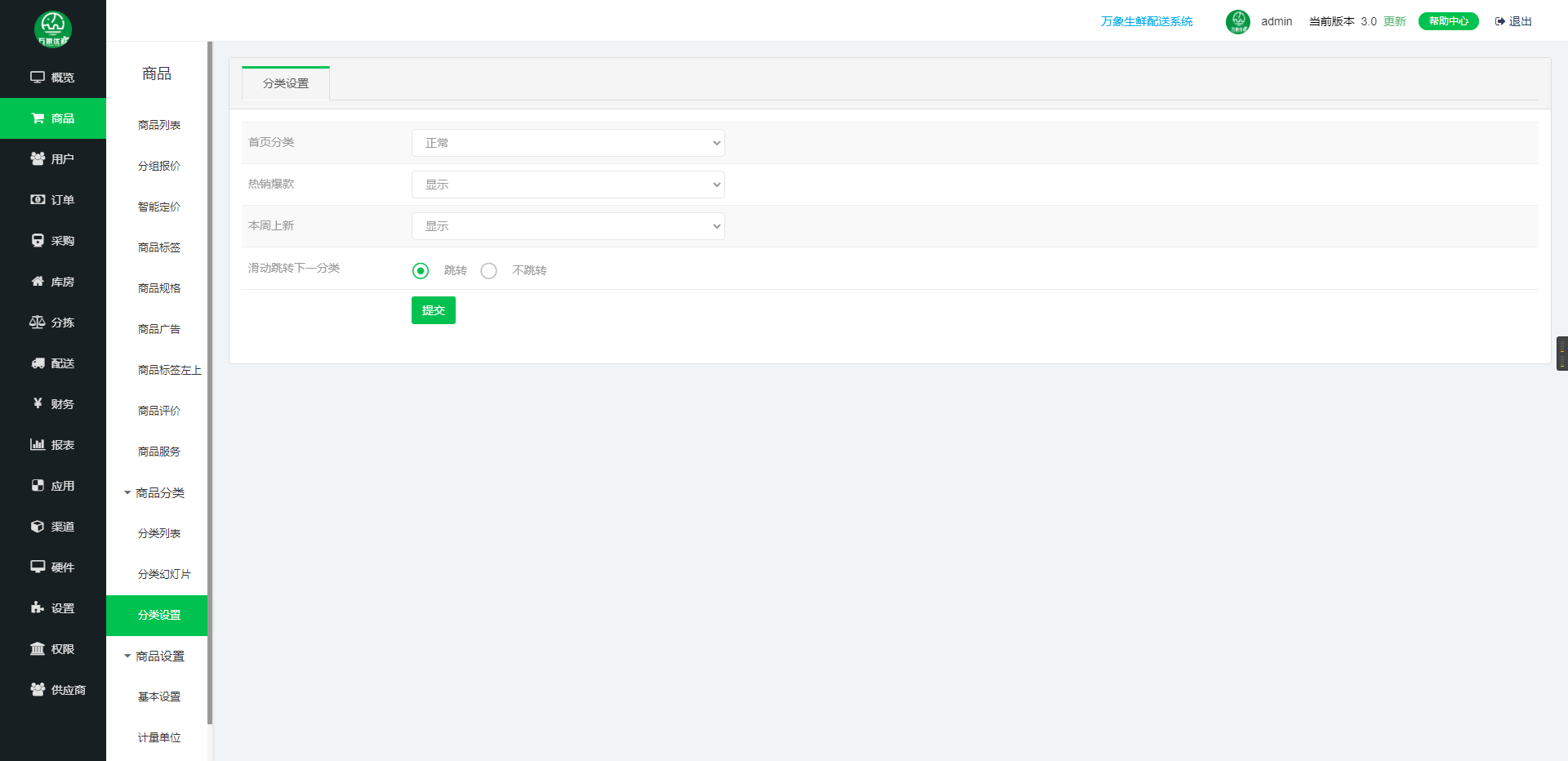Select the highlighted 分类设置 submenu item

[x=157, y=615]
